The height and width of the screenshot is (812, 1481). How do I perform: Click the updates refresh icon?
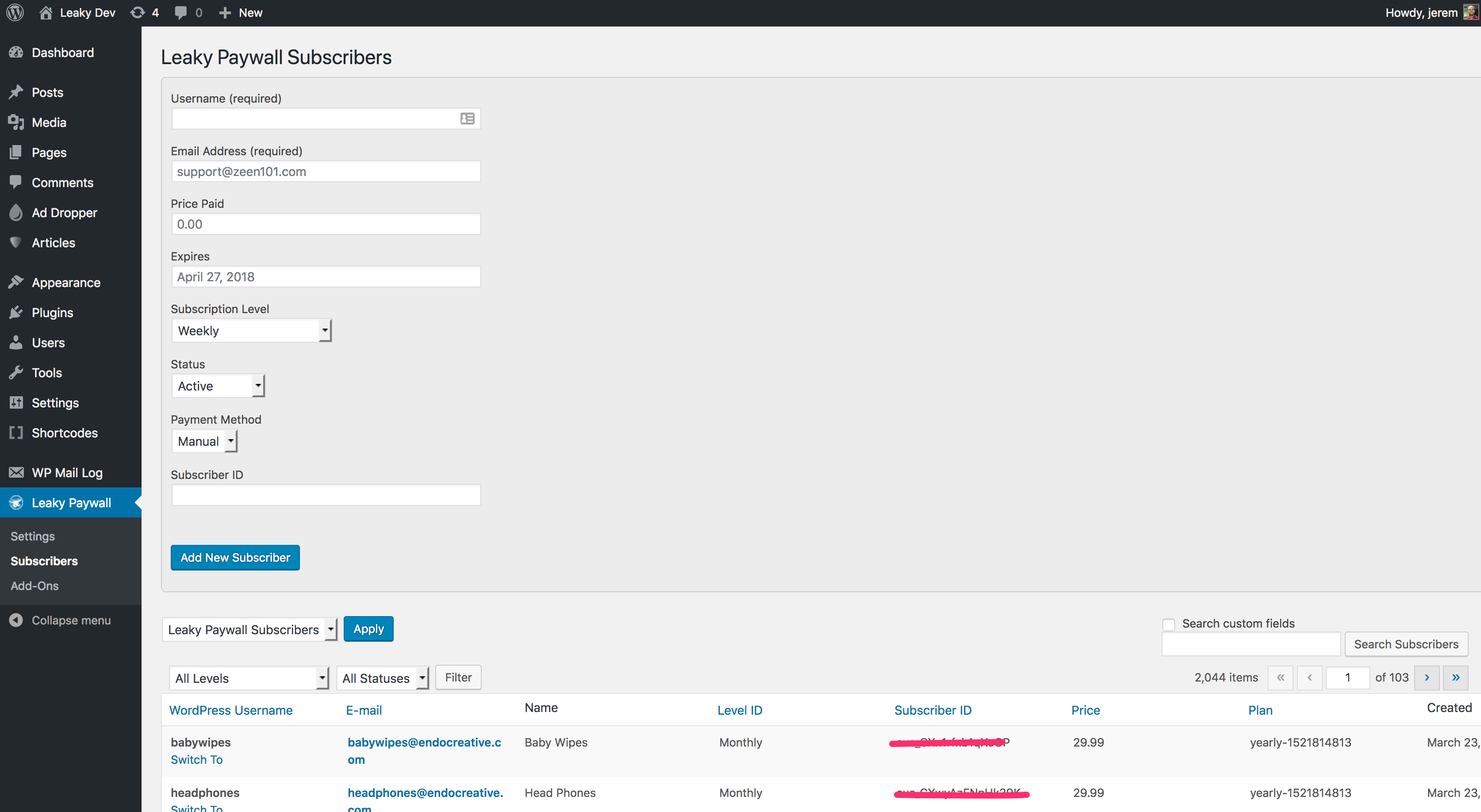tap(138, 13)
